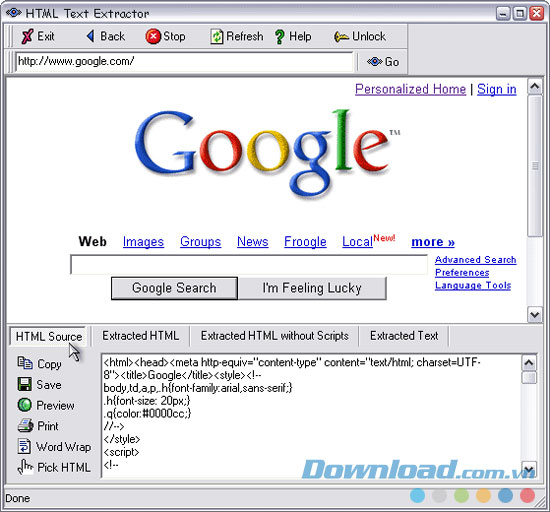Screen dimensions: 550x512
Task: Open the Images link
Action: click(x=143, y=242)
